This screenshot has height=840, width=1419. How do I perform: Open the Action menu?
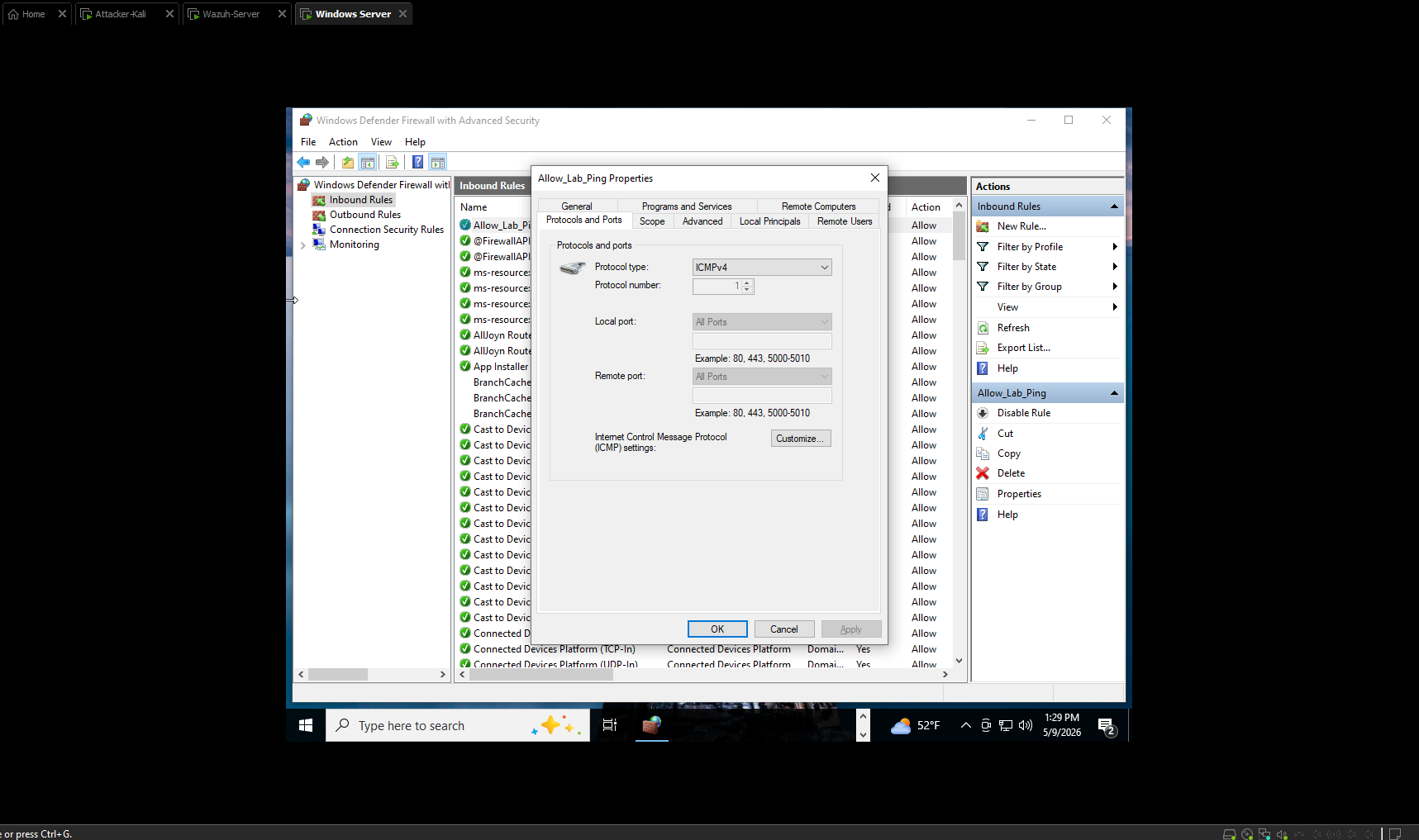click(x=343, y=142)
